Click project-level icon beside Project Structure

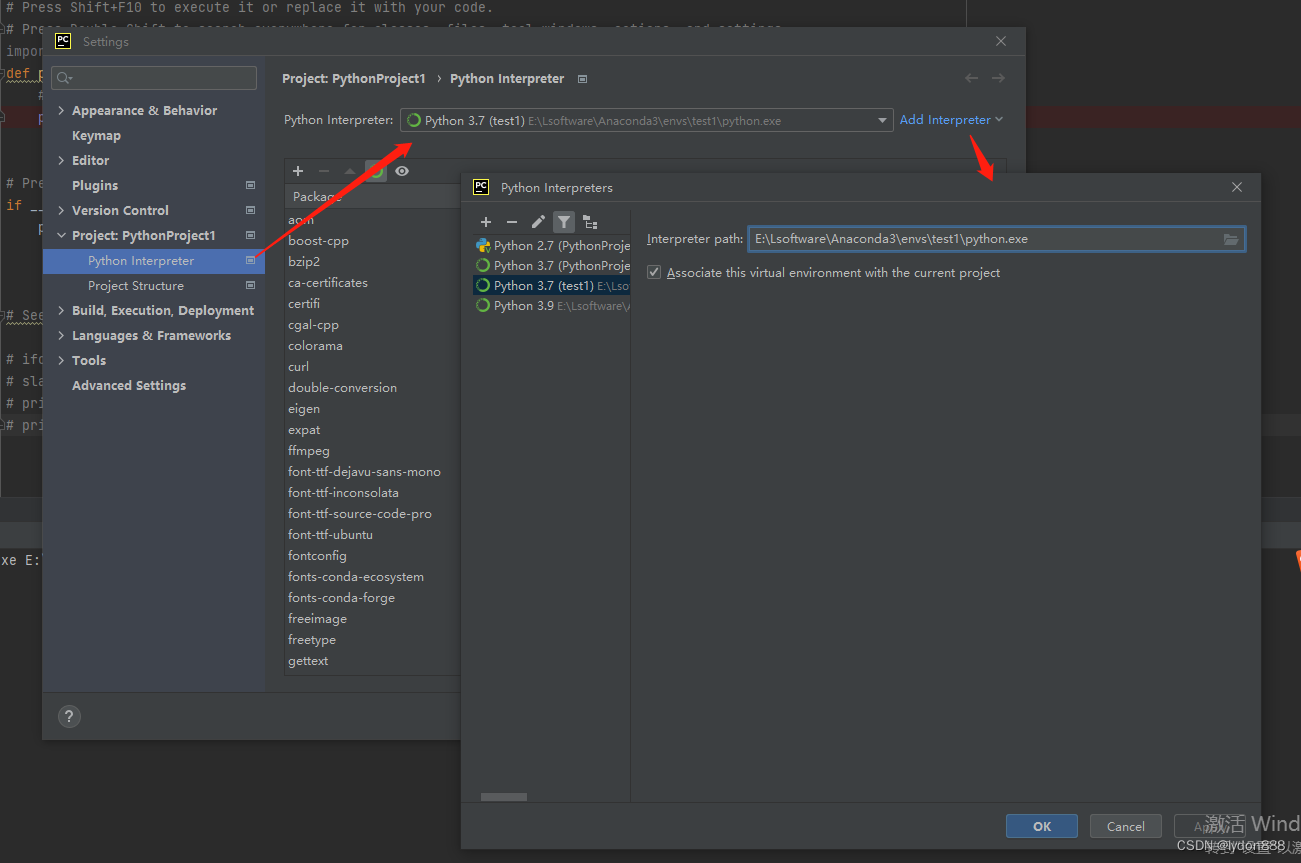click(x=250, y=285)
